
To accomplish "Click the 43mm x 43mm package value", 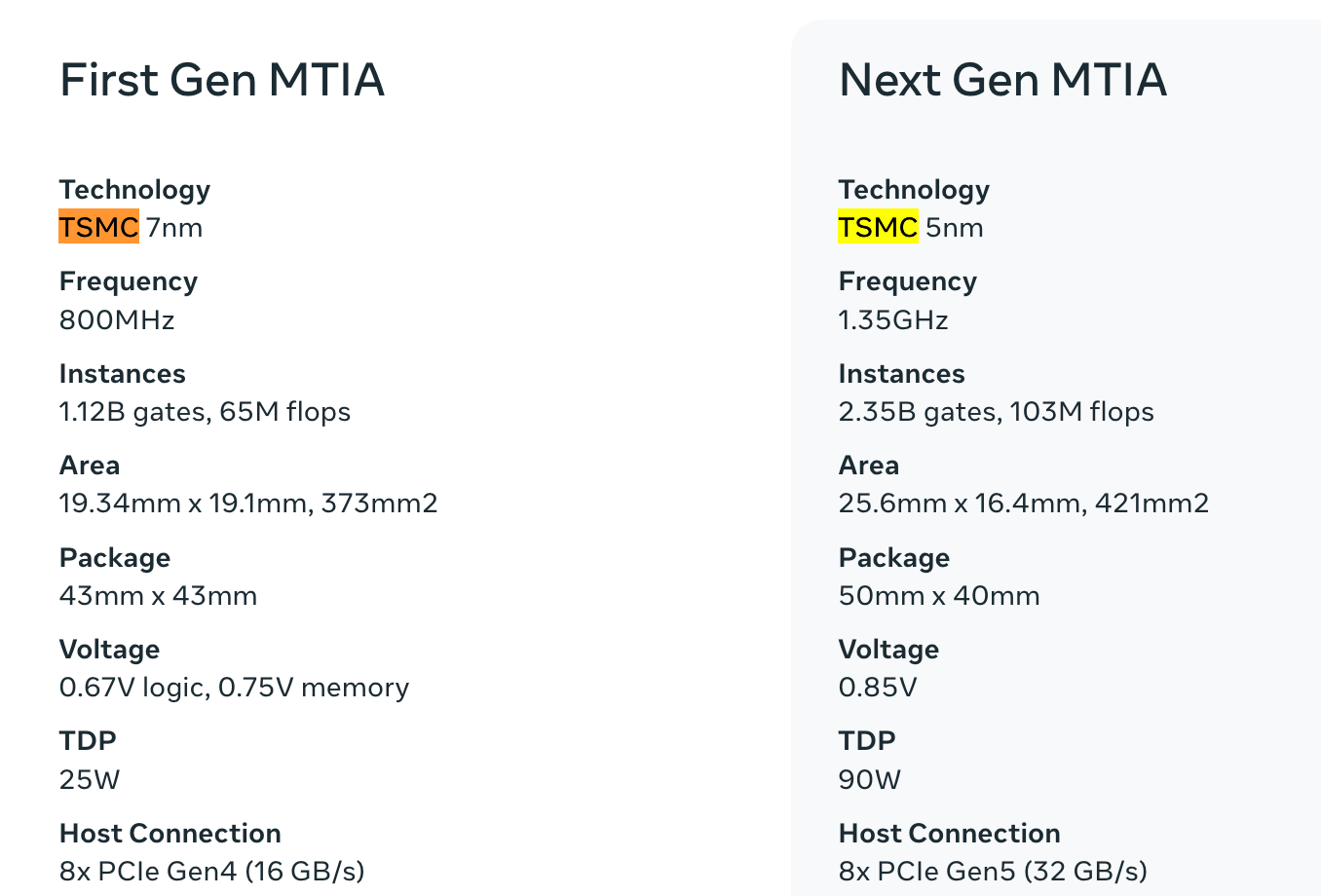I will [158, 596].
